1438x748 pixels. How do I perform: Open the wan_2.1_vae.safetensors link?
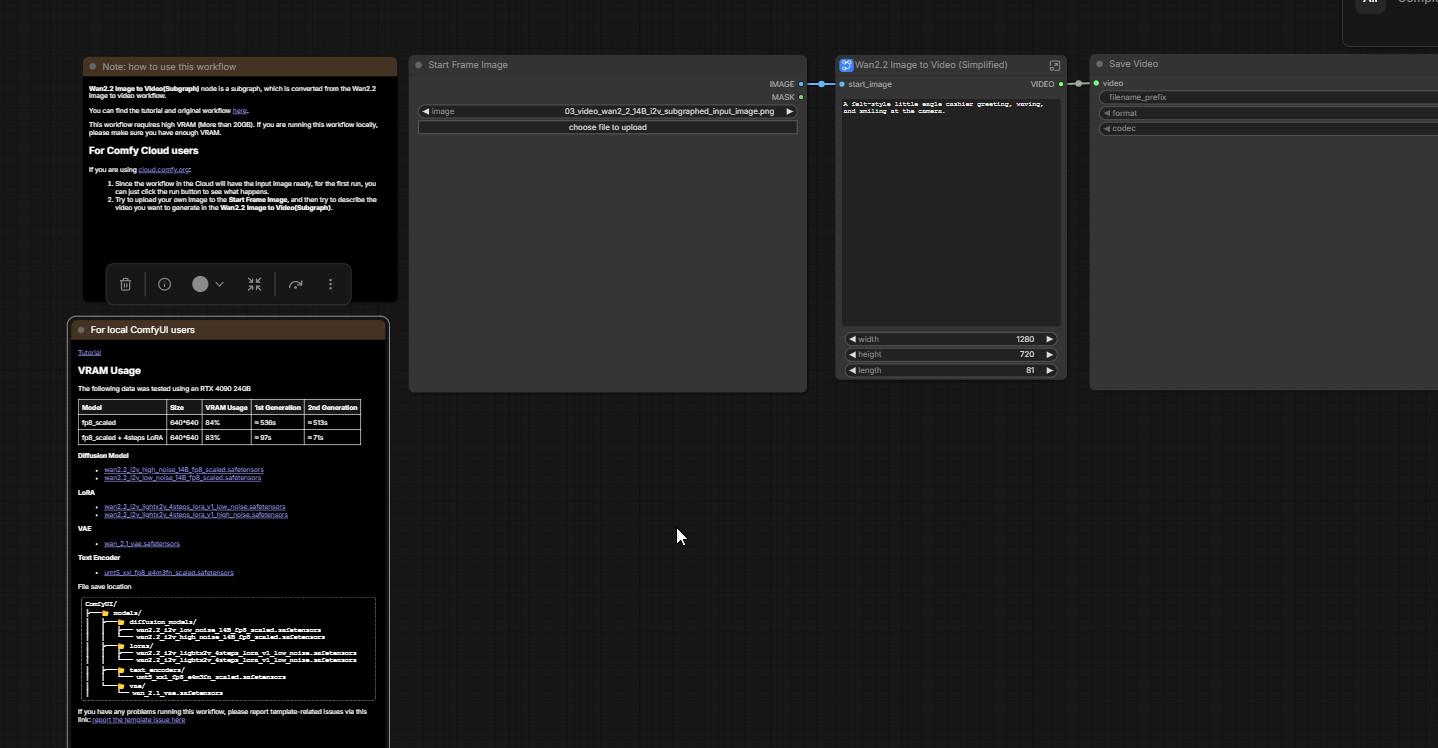pos(142,543)
